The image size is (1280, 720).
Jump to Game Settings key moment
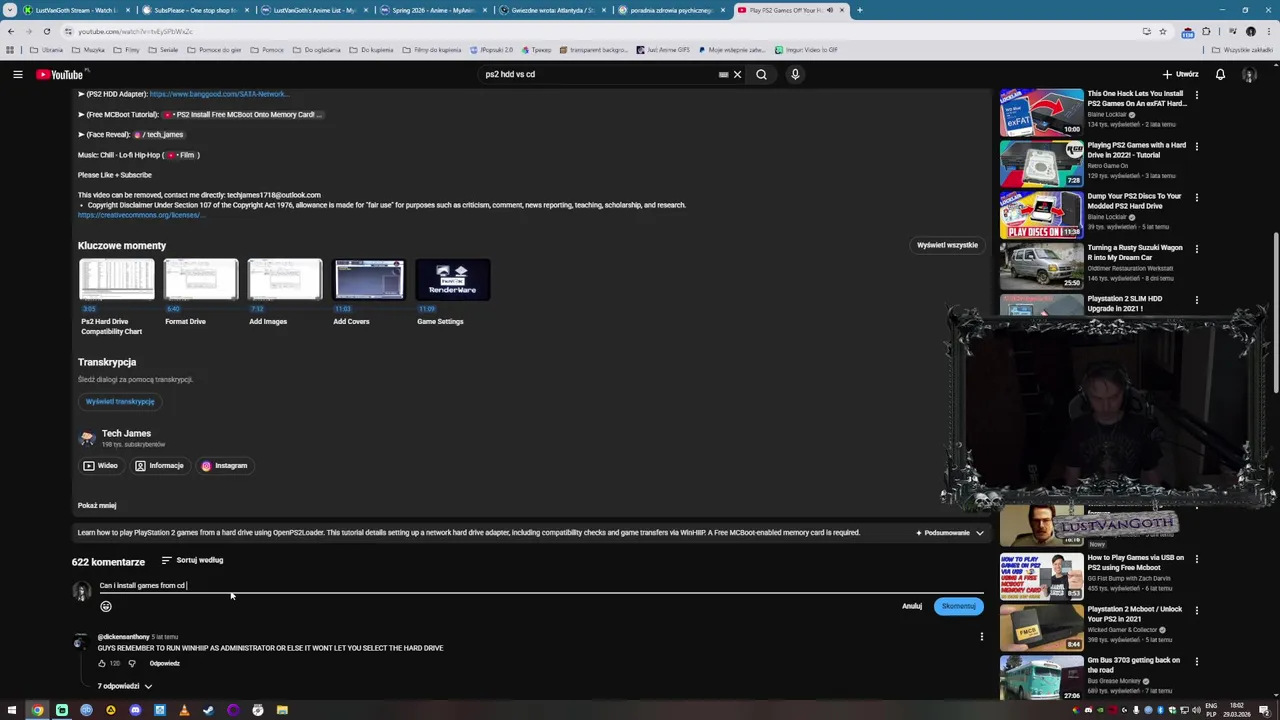coord(453,292)
